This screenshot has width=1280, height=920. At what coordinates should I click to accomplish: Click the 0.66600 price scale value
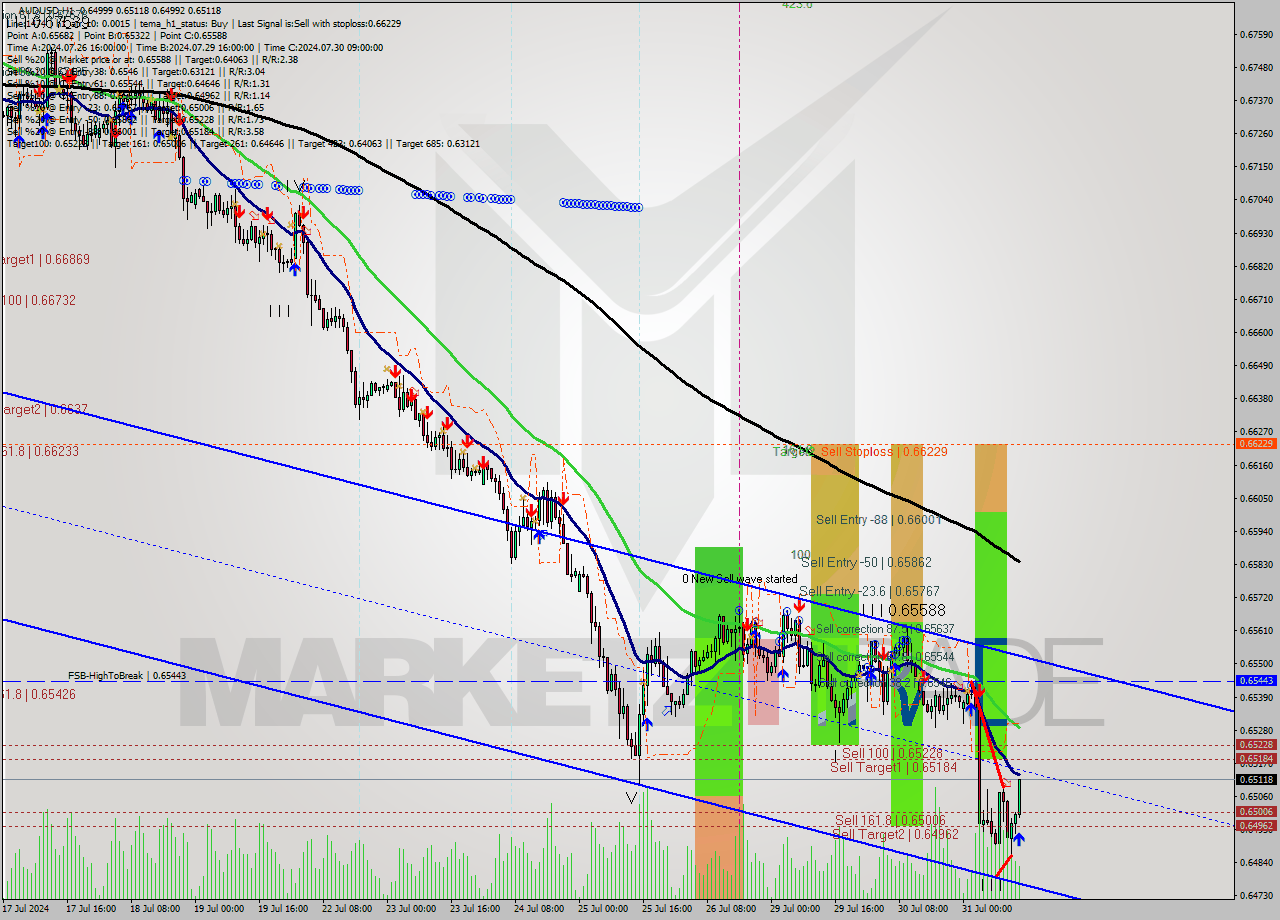click(1255, 332)
